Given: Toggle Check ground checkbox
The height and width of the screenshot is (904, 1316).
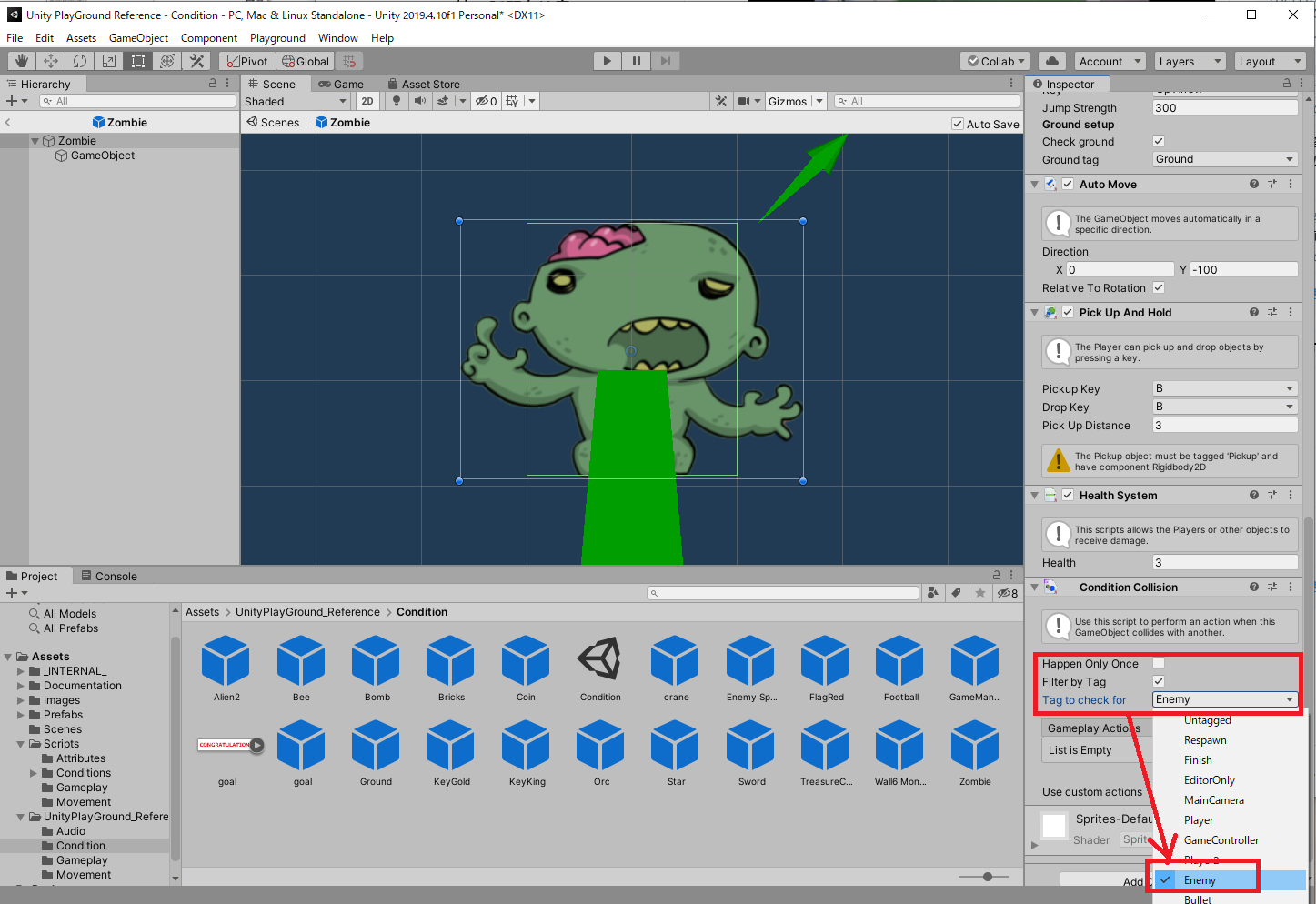Looking at the screenshot, I should (1159, 141).
